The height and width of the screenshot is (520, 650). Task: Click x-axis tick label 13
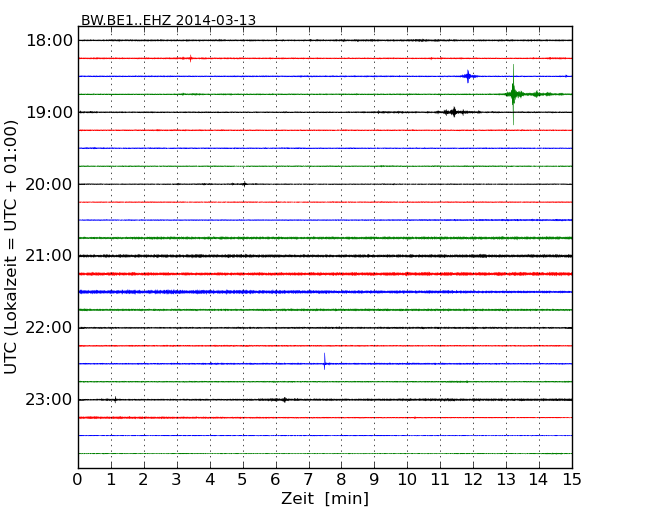pos(506,479)
